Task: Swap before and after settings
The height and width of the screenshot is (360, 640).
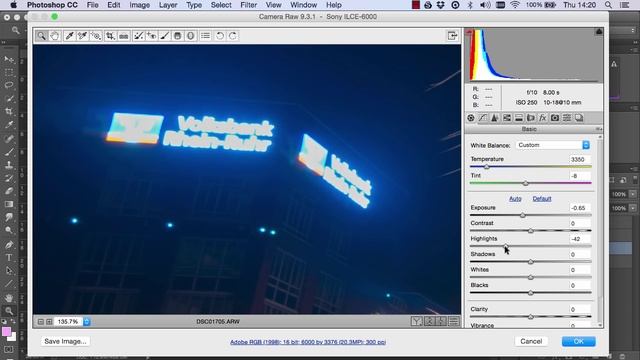Action: point(429,322)
